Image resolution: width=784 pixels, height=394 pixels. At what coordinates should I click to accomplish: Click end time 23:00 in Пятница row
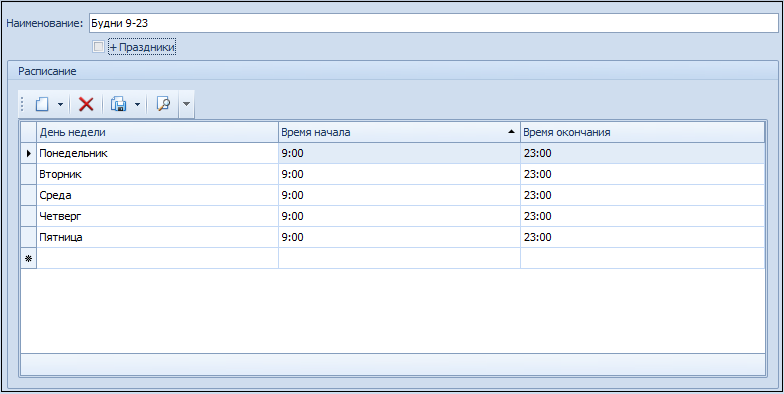(642, 238)
